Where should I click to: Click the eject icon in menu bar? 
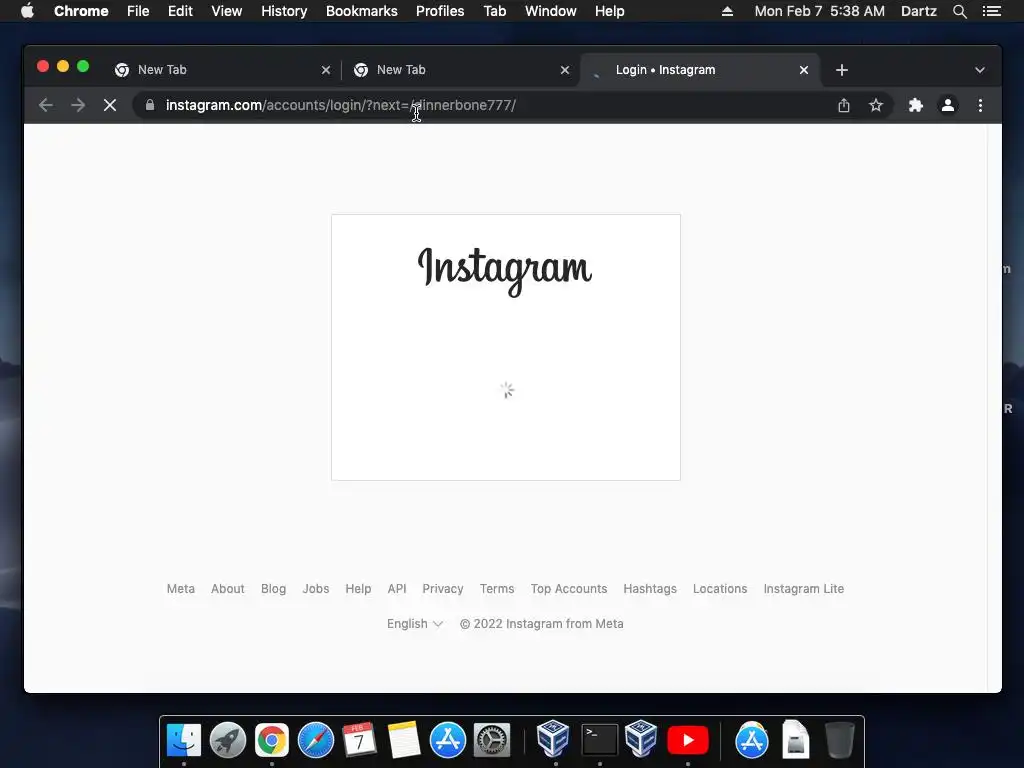728,11
